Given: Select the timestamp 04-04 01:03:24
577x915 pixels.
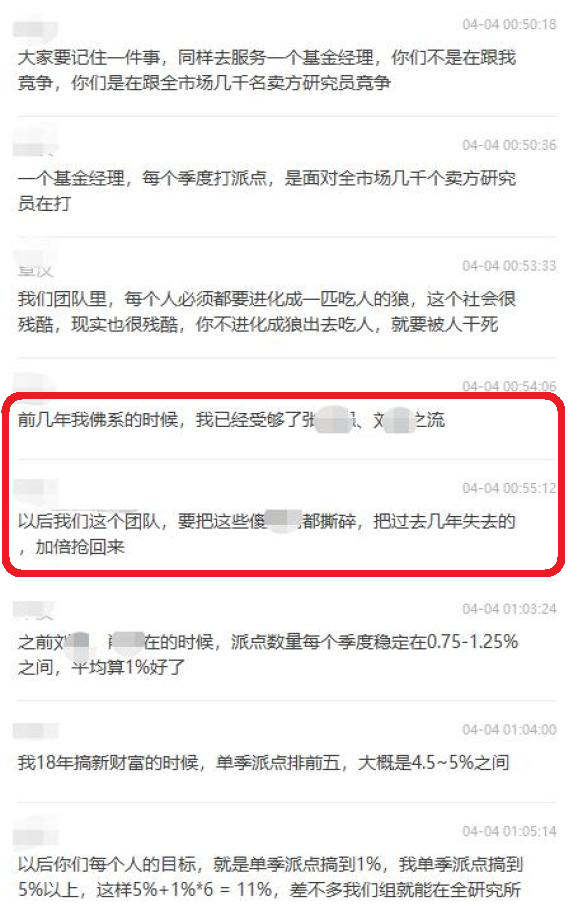Looking at the screenshot, I should tap(509, 609).
